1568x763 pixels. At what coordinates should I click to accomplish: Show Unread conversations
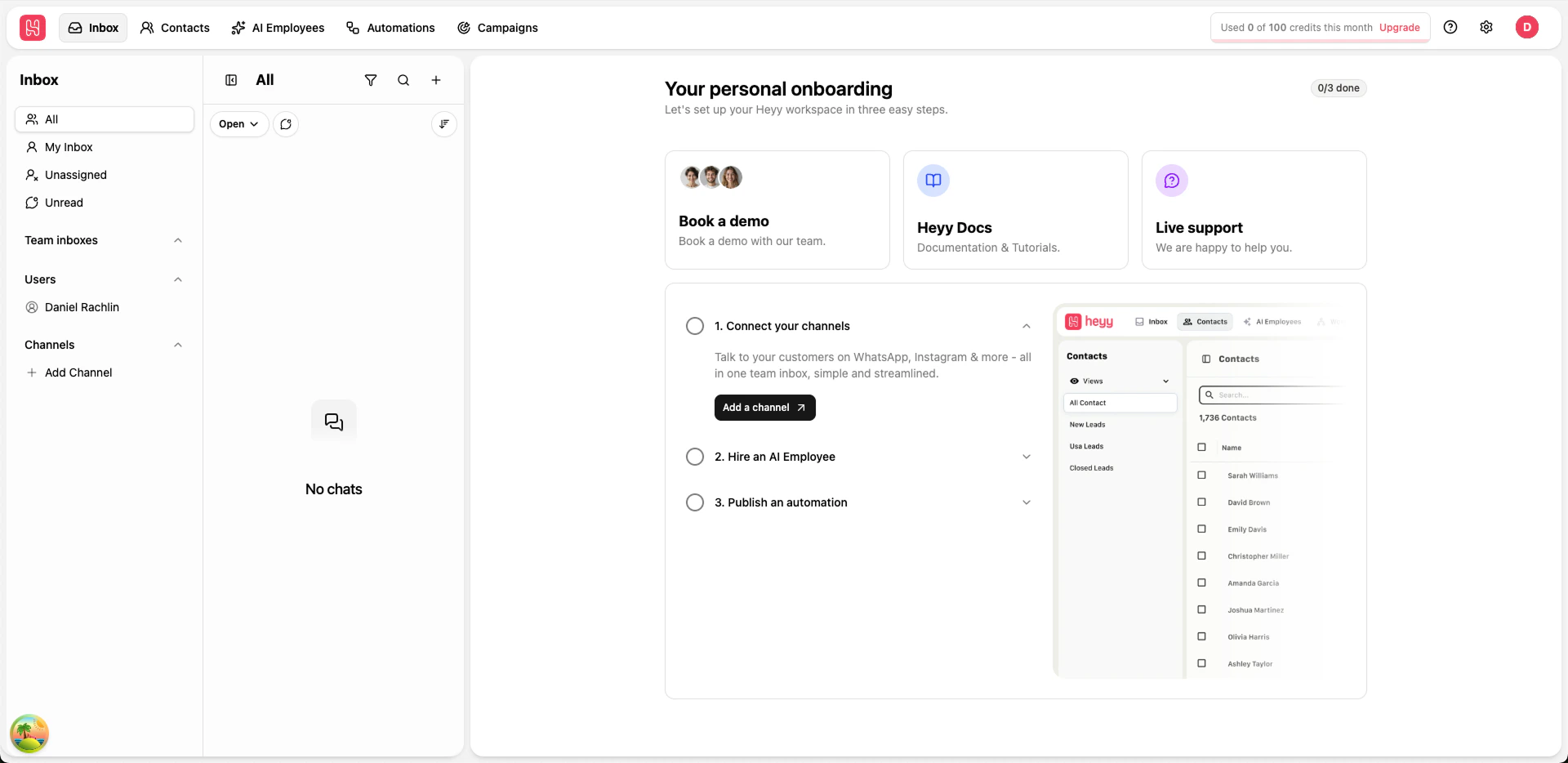pyautogui.click(x=105, y=203)
